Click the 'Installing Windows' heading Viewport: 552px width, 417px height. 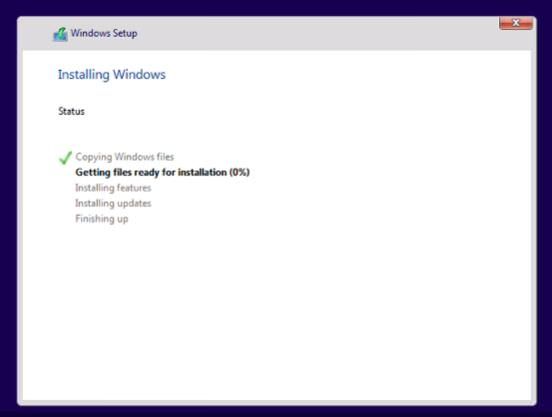112,75
